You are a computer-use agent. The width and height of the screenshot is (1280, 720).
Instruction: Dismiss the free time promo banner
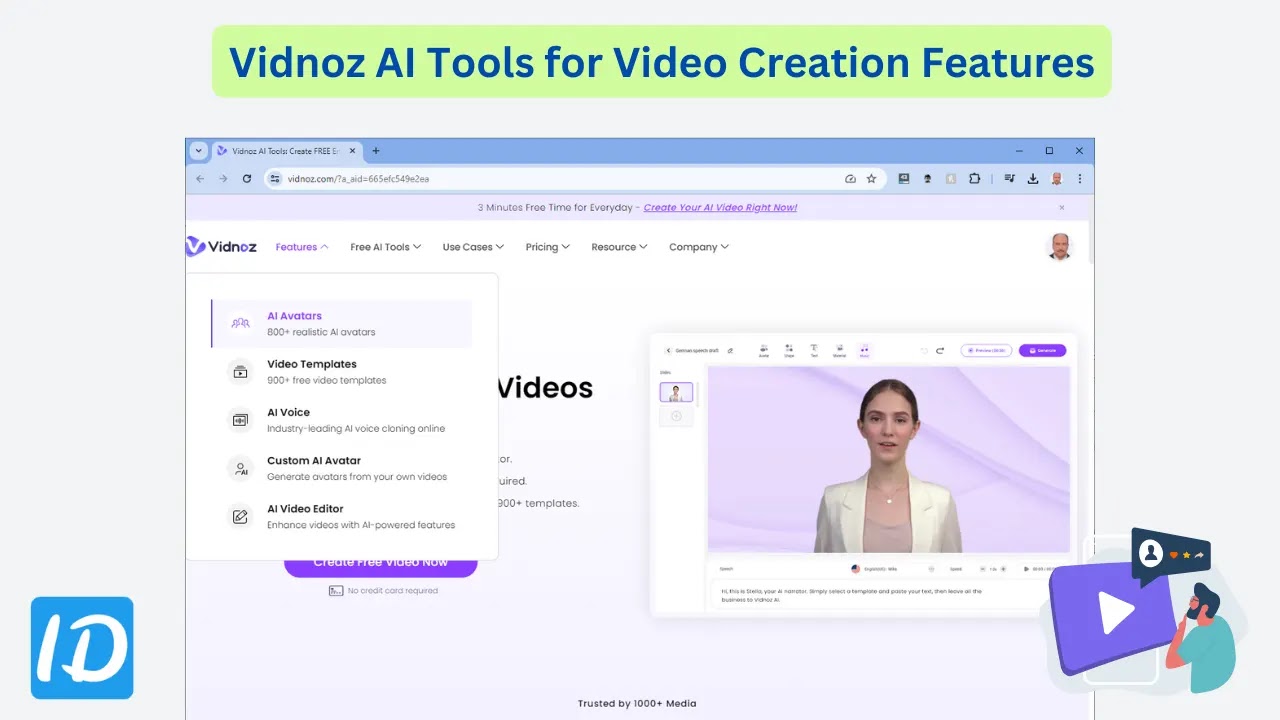click(1062, 208)
